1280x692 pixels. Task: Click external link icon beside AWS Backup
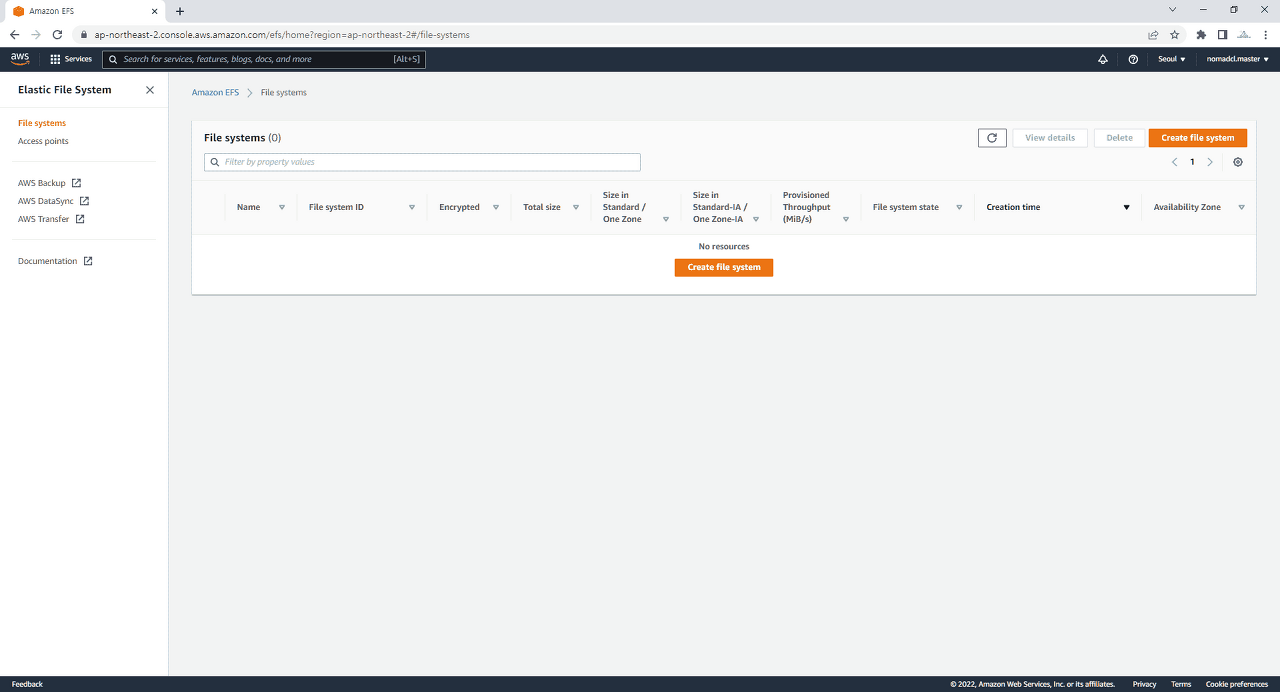click(77, 183)
